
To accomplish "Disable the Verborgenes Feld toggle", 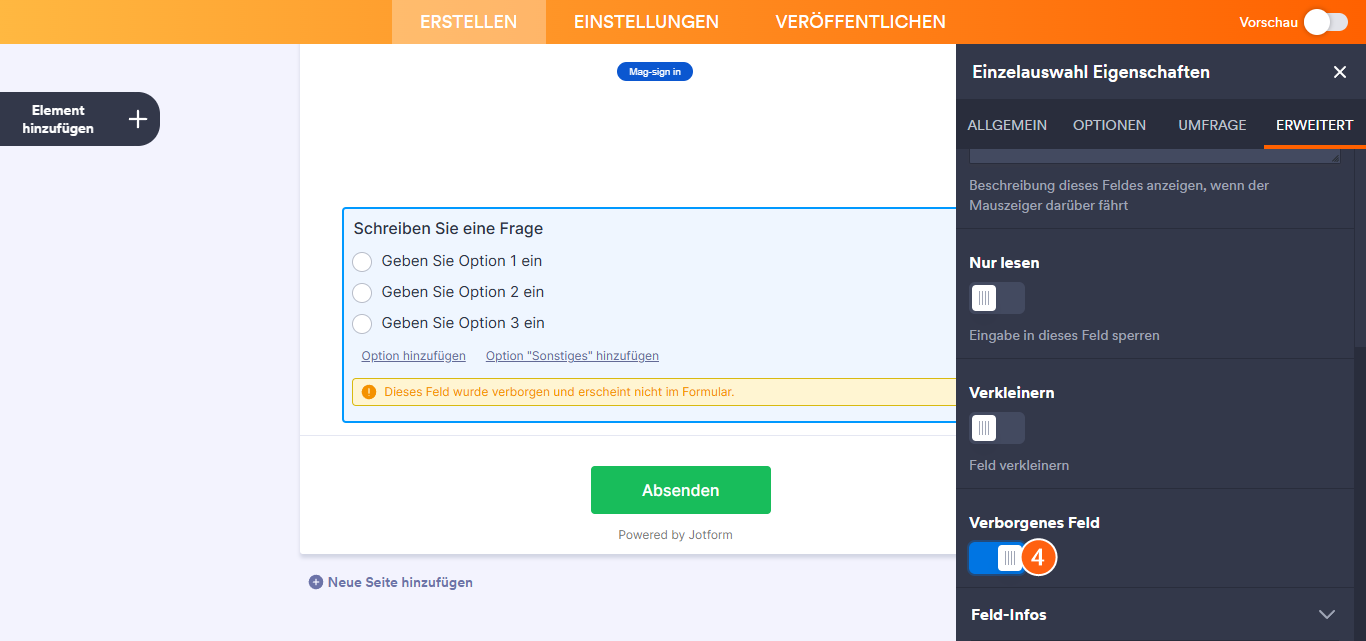I will click(x=996, y=557).
